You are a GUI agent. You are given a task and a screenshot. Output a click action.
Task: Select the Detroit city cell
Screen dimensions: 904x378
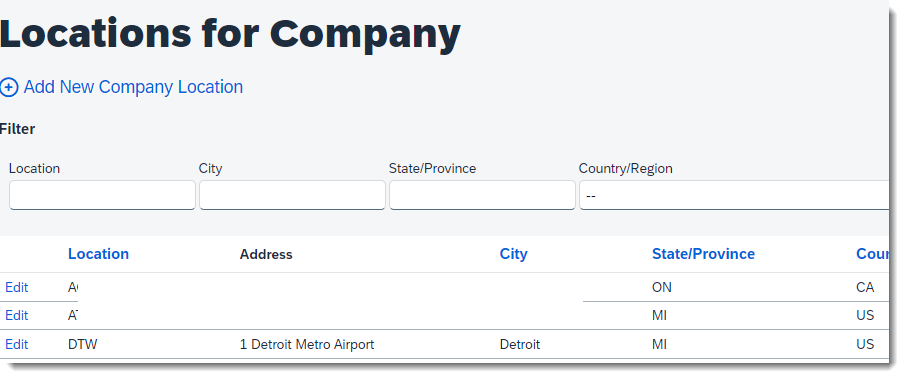519,345
